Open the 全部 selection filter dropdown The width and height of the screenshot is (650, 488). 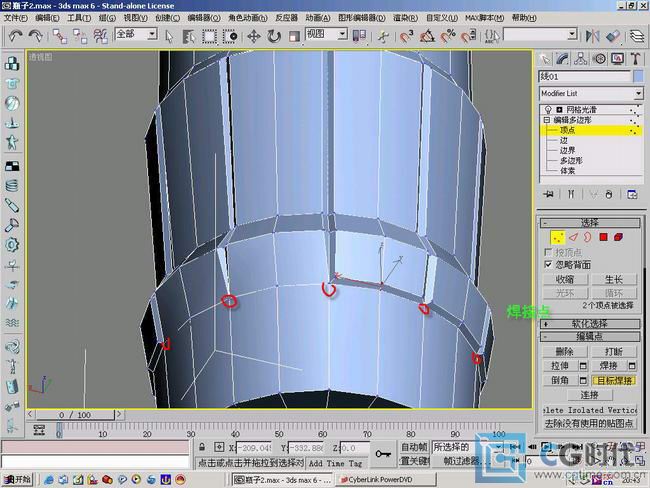(152, 34)
